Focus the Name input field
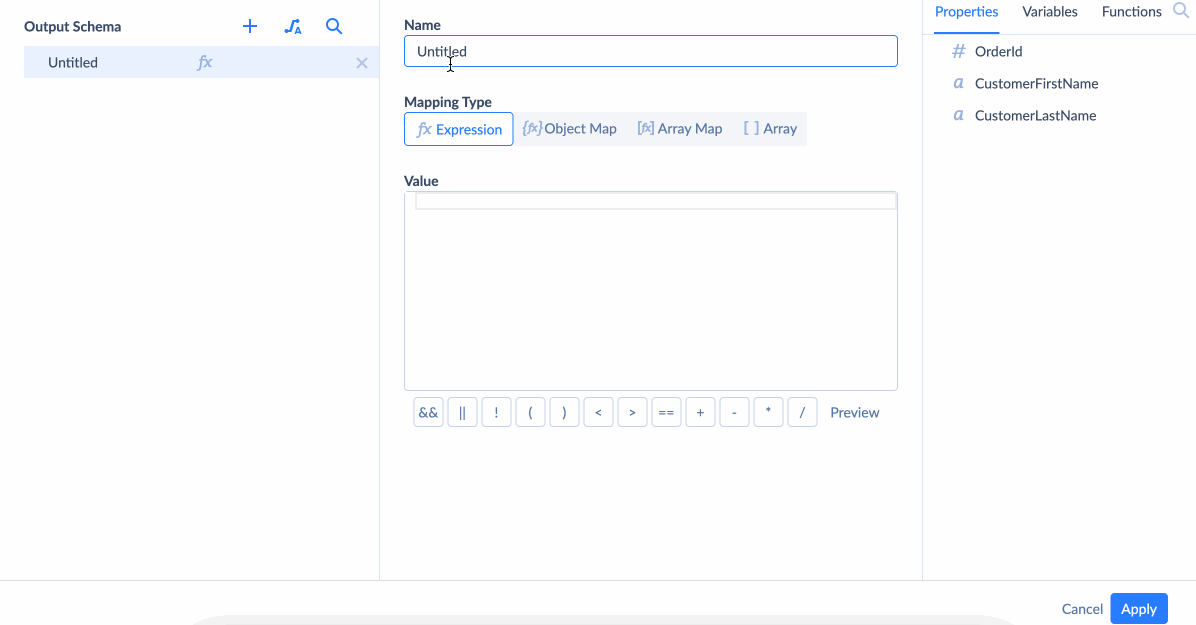This screenshot has height=625, width=1196. tap(651, 51)
